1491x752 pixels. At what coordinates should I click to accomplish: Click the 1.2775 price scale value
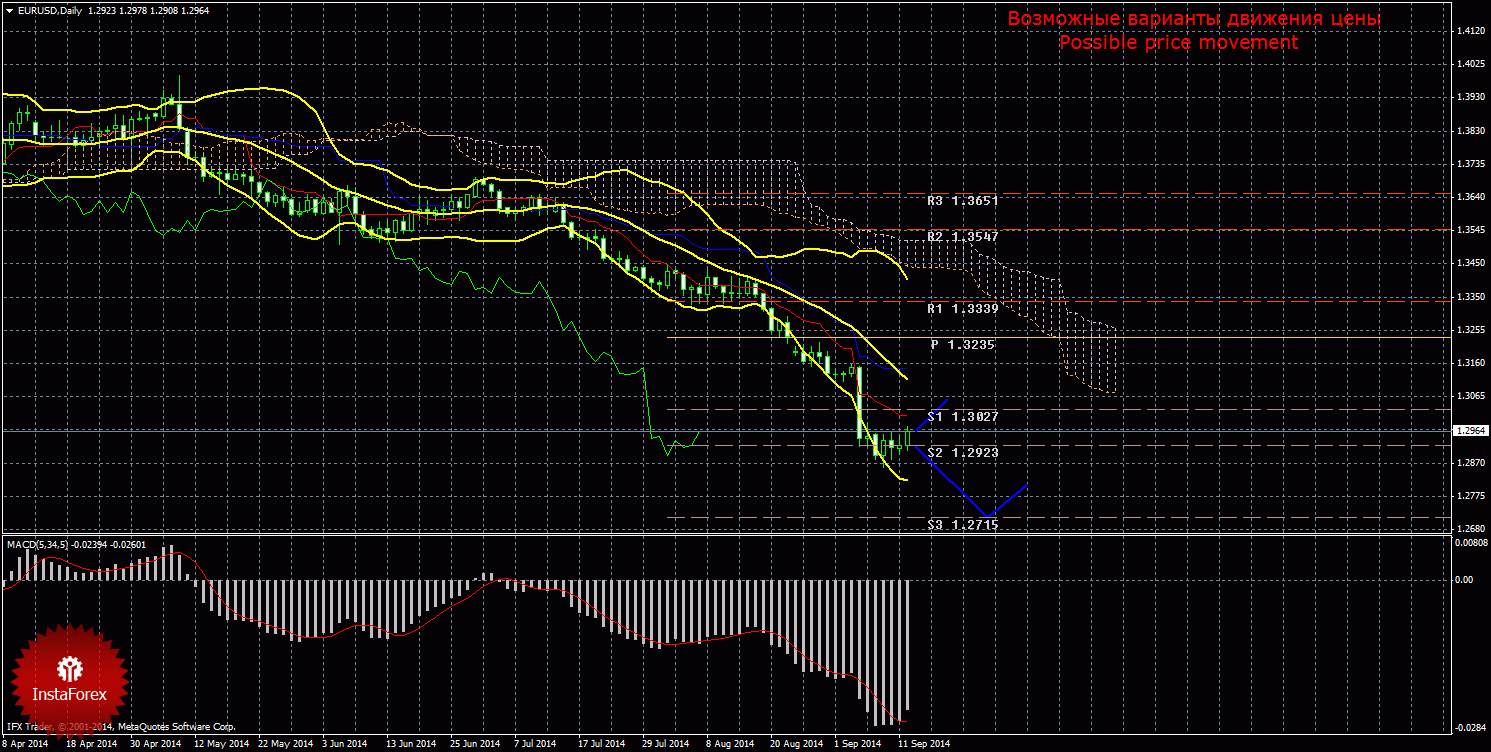point(1471,496)
